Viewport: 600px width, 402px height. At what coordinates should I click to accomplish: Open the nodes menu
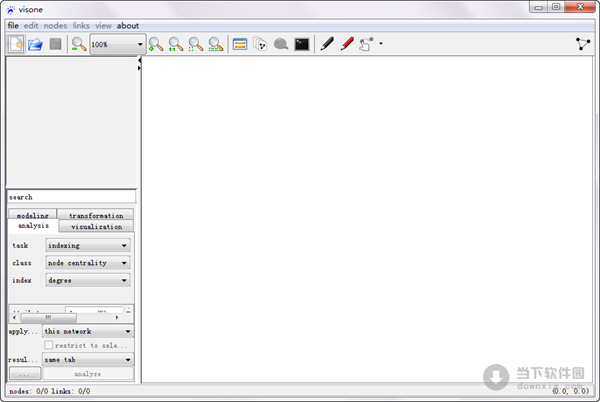pos(55,26)
